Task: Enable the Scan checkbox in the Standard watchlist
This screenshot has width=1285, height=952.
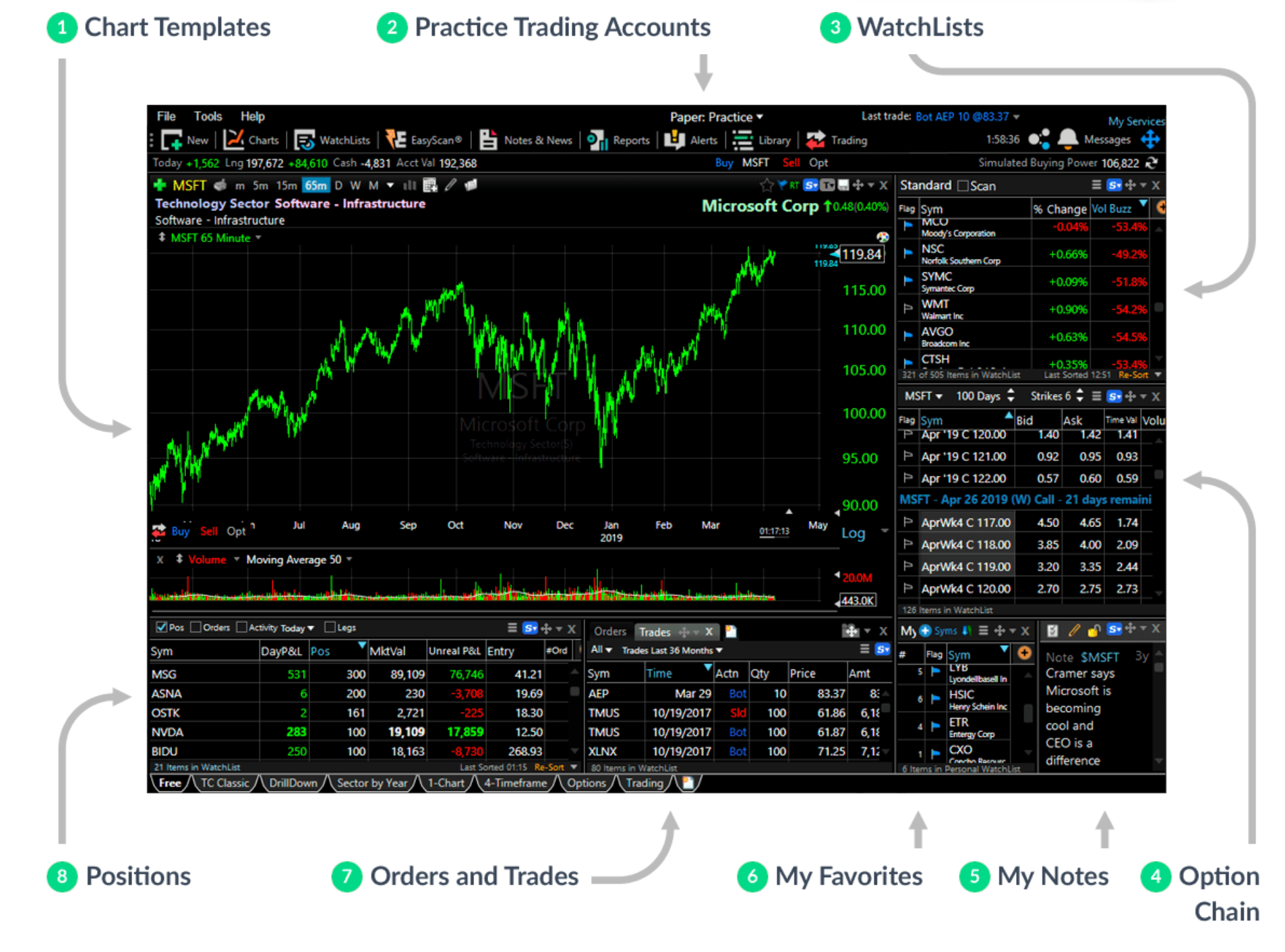Action: point(962,185)
